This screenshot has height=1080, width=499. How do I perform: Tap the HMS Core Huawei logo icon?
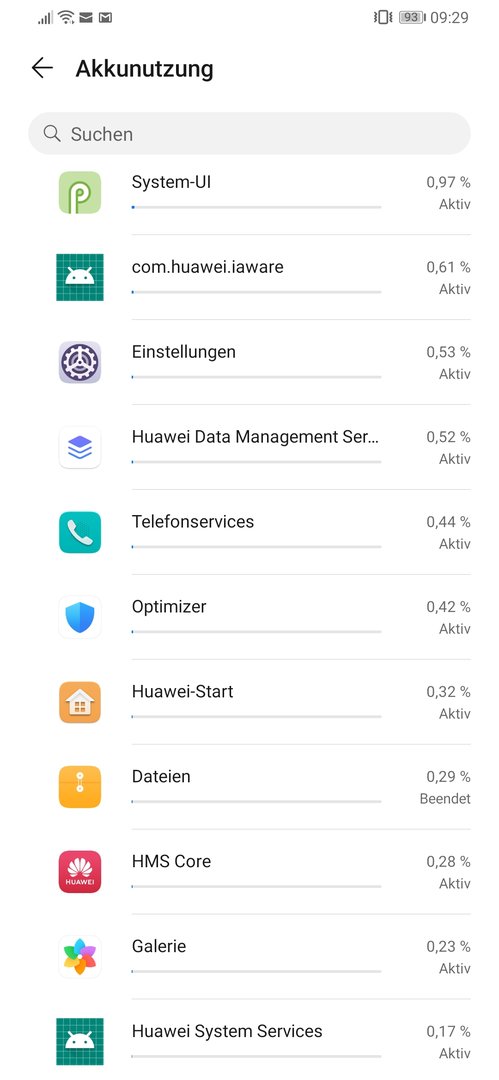pos(80,871)
